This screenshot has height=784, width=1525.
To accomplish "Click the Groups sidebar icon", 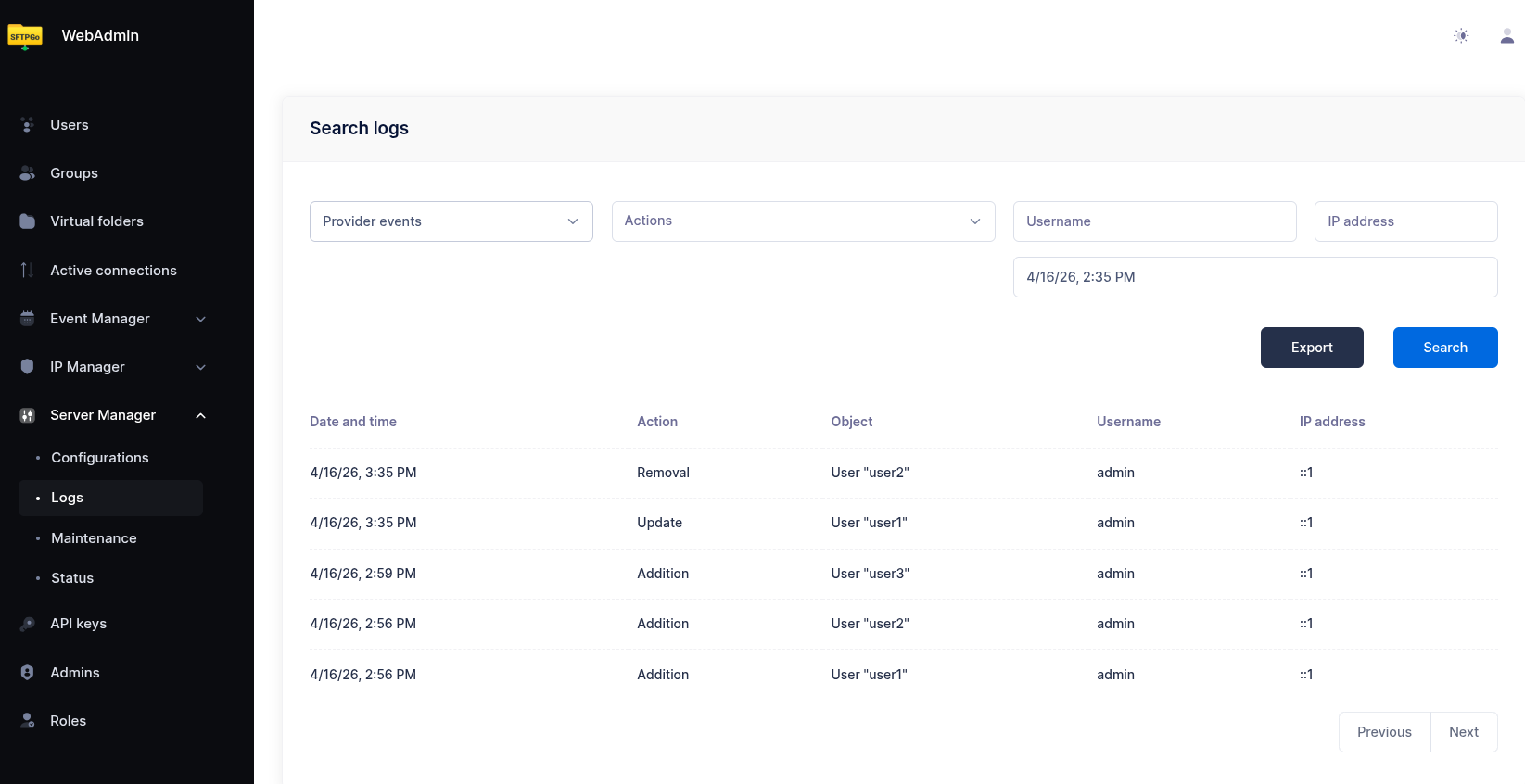I will (x=28, y=173).
